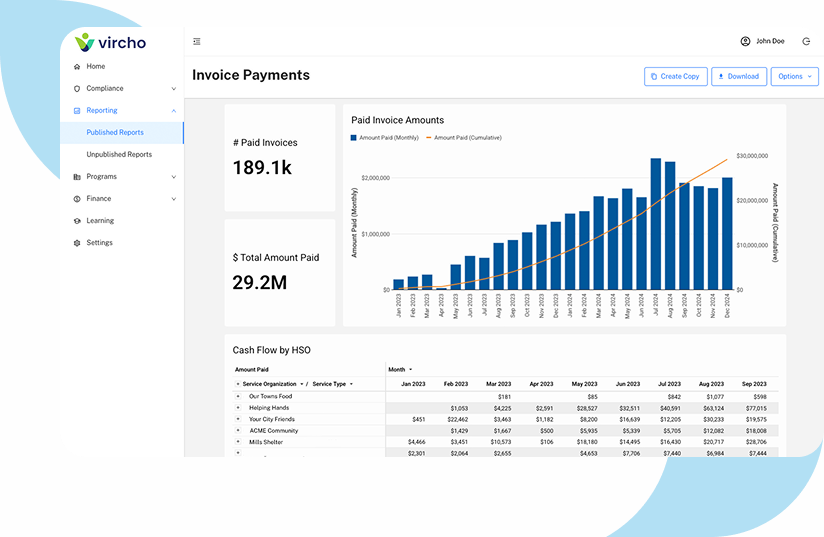Viewport: 824px width, 537px height.
Task: Click the May 2023 column header
Action: tap(584, 384)
